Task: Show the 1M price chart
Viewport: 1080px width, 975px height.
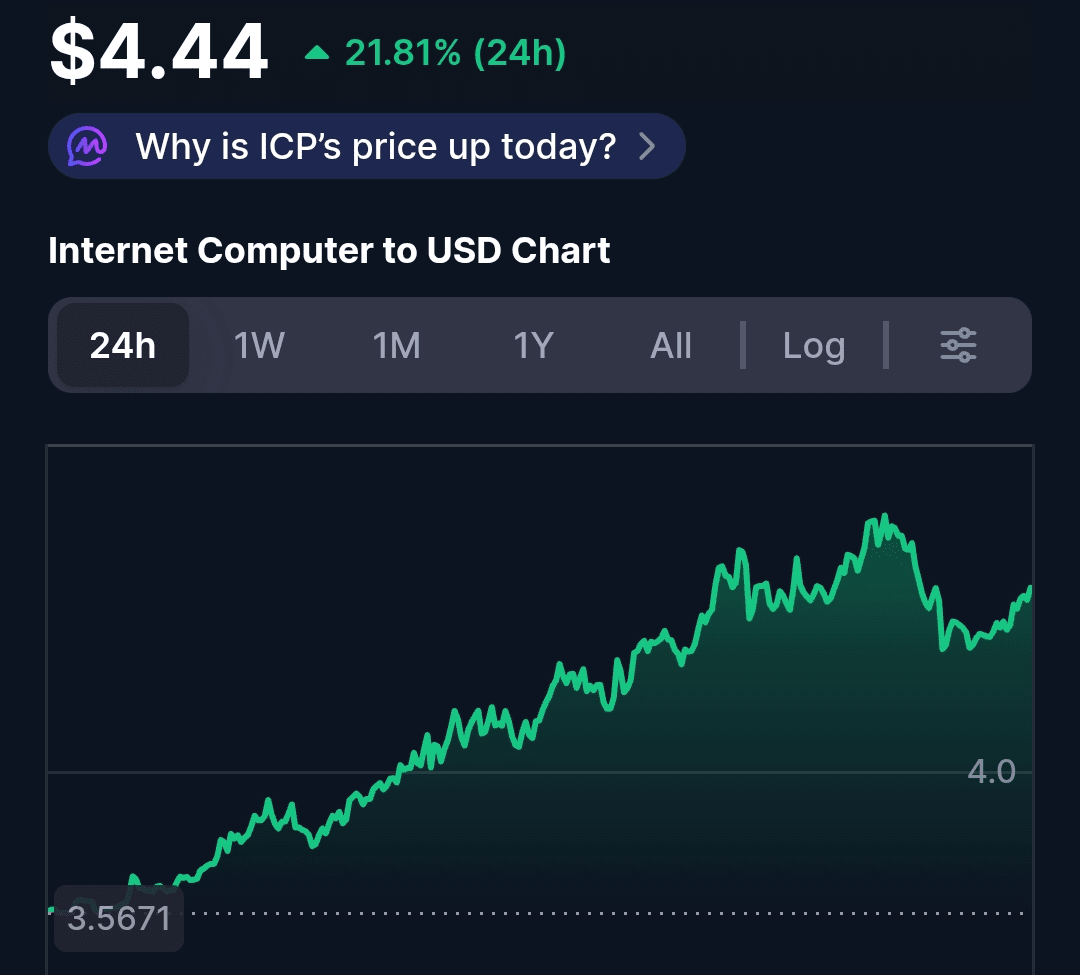Action: 396,345
